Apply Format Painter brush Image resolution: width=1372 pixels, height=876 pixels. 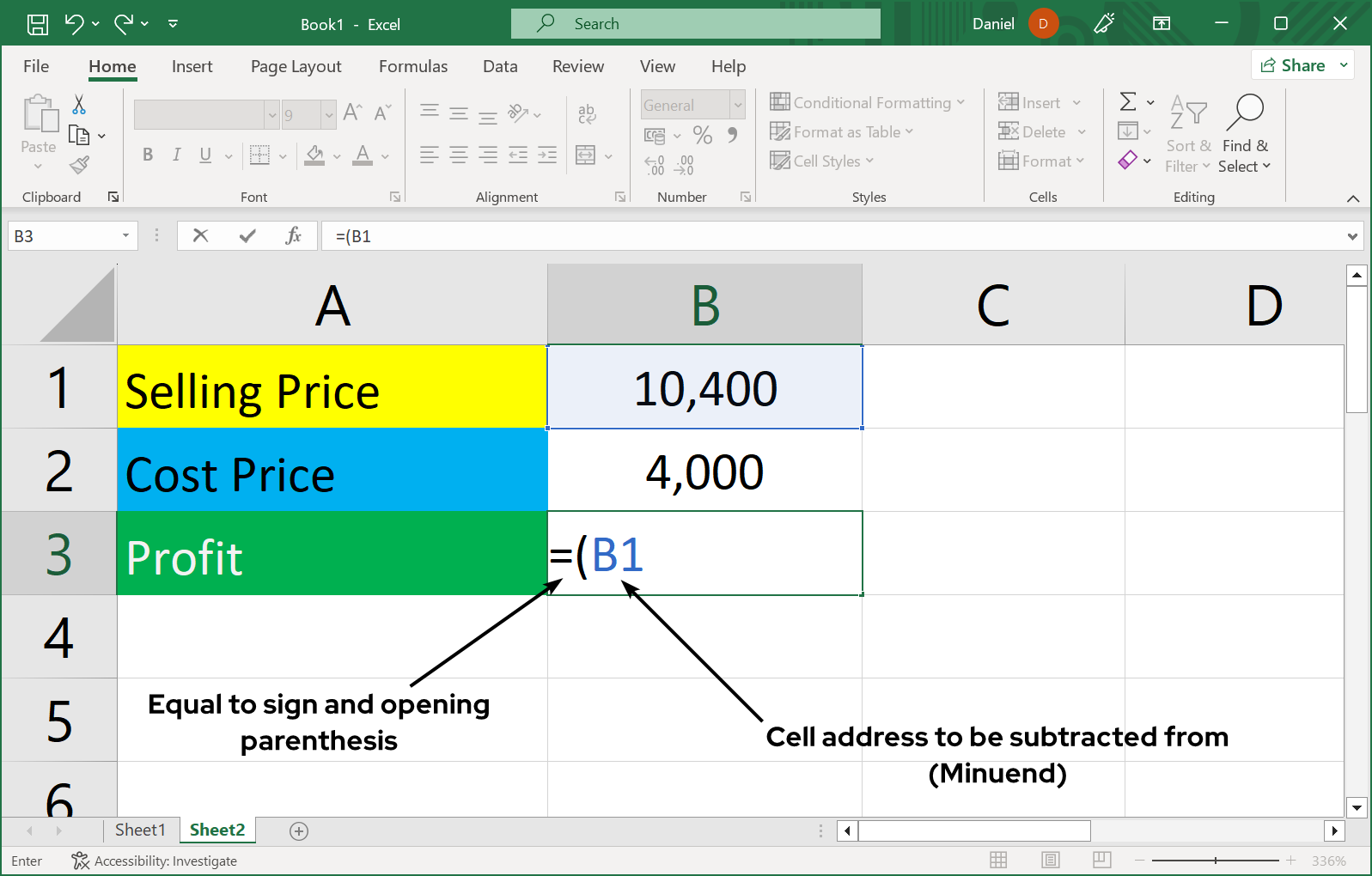(79, 164)
